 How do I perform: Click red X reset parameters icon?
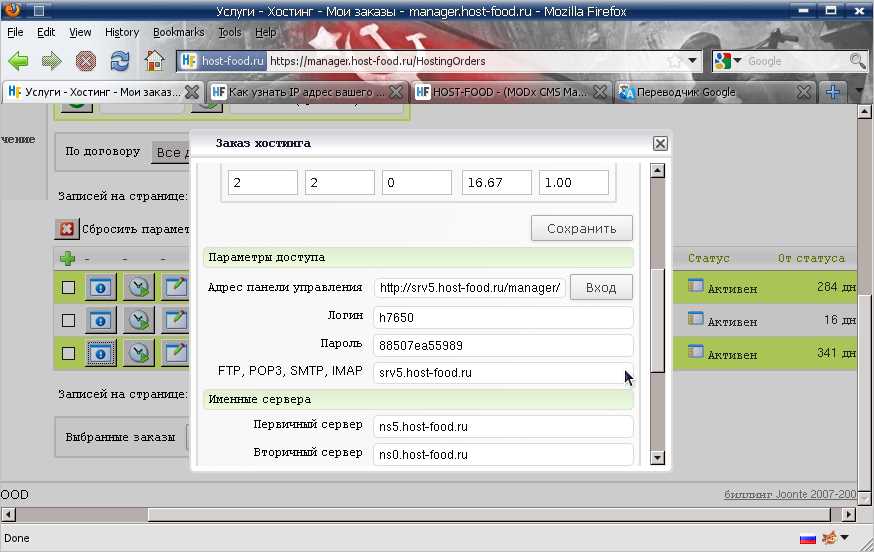[x=66, y=229]
